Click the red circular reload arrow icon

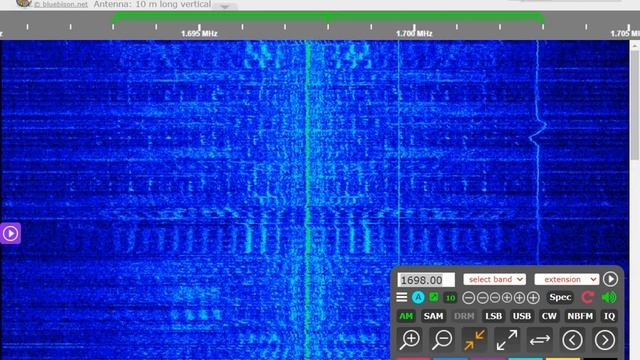(587, 297)
